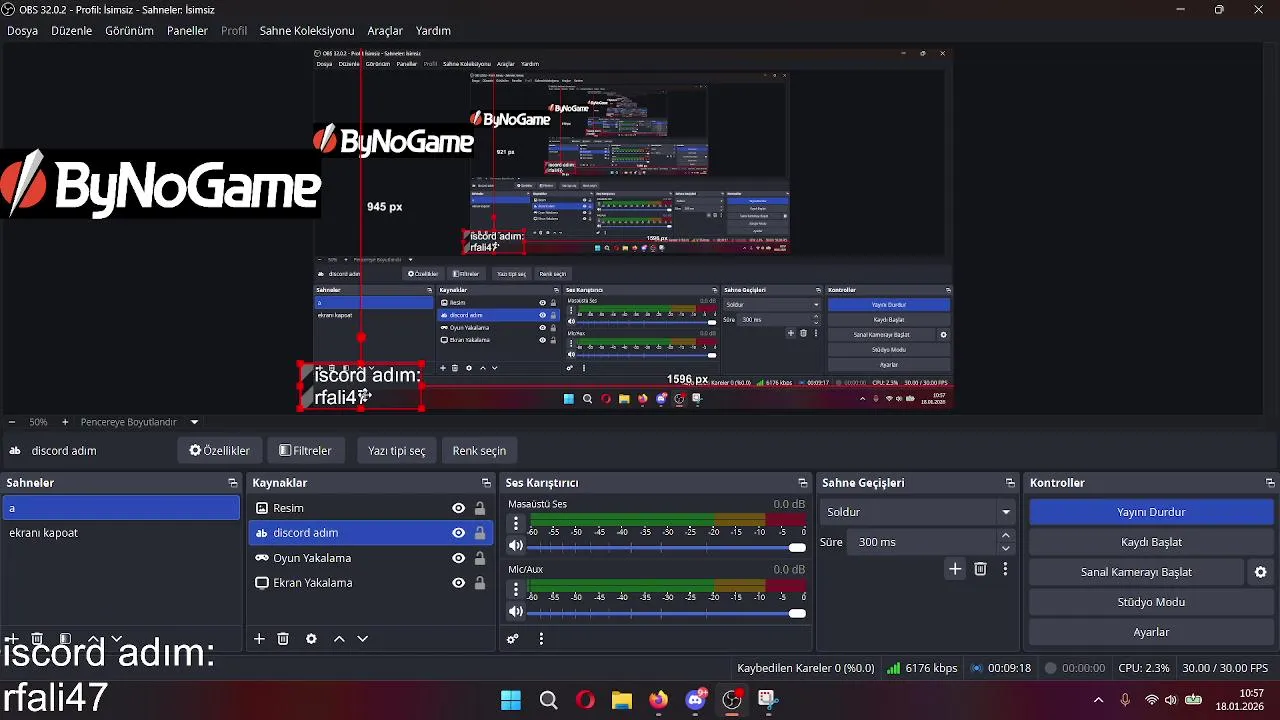Viewport: 1280px width, 720px height.
Task: Mute Masaüstü Ses speaker icon
Action: pyautogui.click(x=516, y=546)
